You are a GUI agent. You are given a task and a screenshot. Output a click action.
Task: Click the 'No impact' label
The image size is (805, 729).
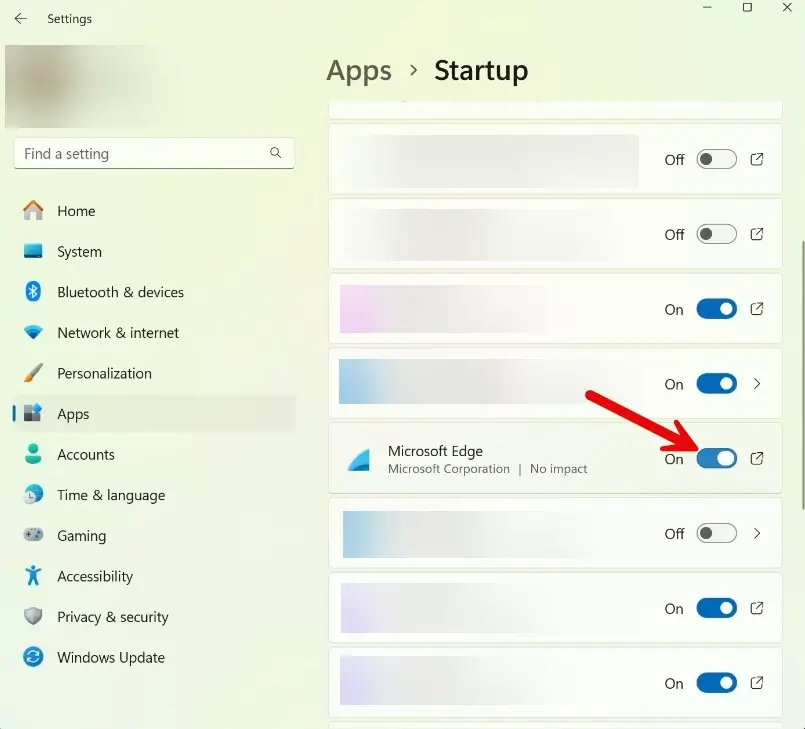[x=559, y=469]
